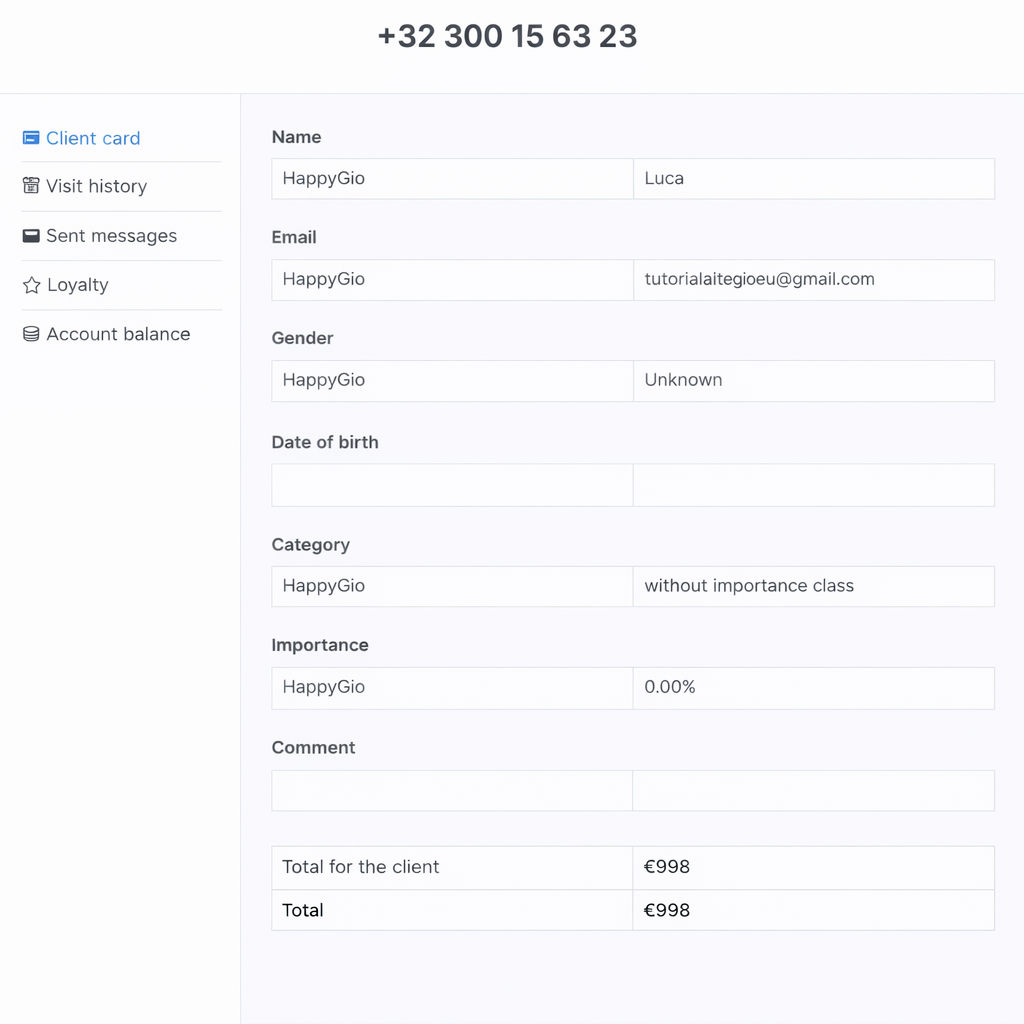Click the empty Comment value cell
This screenshot has width=1024, height=1024.
pyautogui.click(x=813, y=790)
